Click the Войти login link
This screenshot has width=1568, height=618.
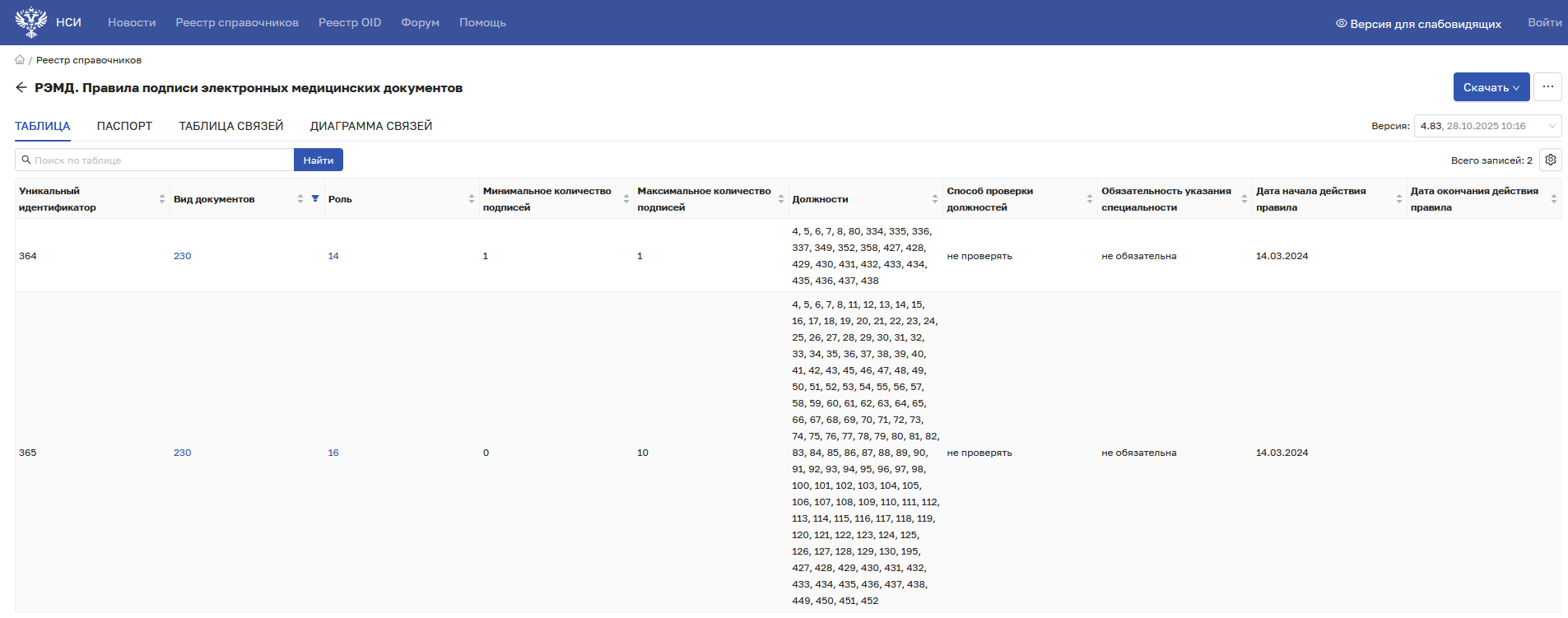coord(1544,23)
